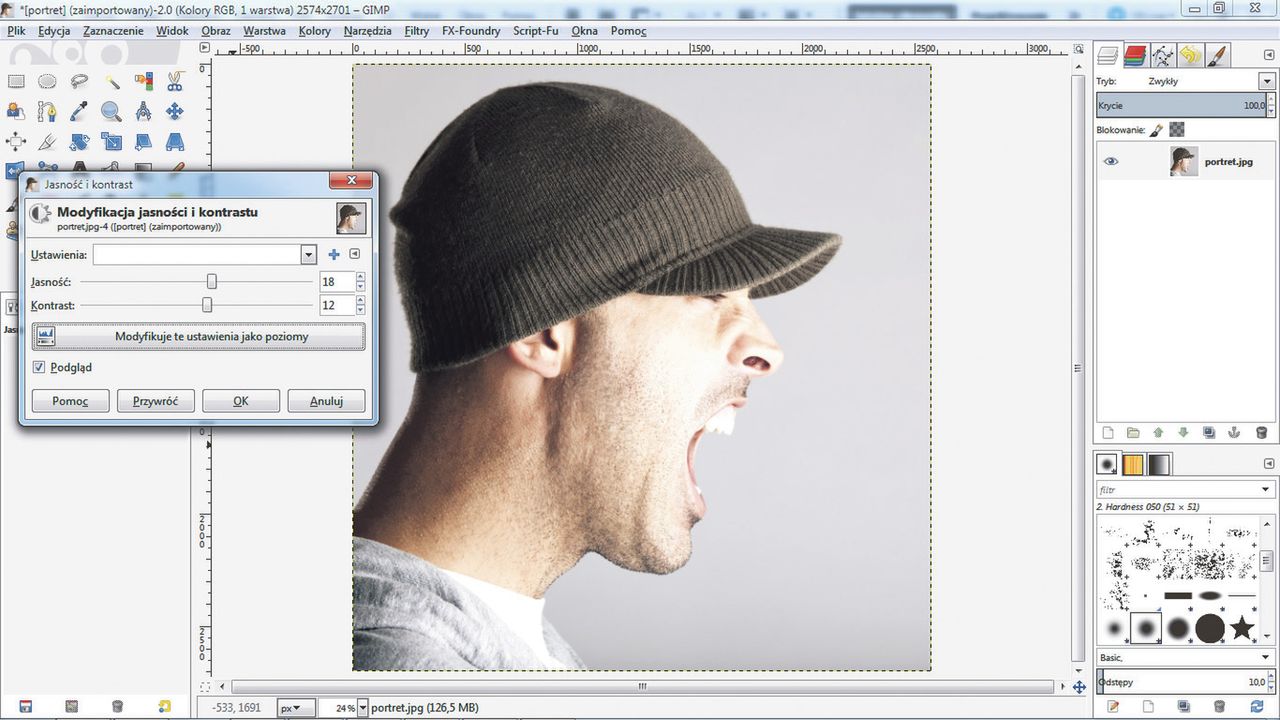The width and height of the screenshot is (1280, 720).
Task: Create a new layer group
Action: click(1133, 433)
